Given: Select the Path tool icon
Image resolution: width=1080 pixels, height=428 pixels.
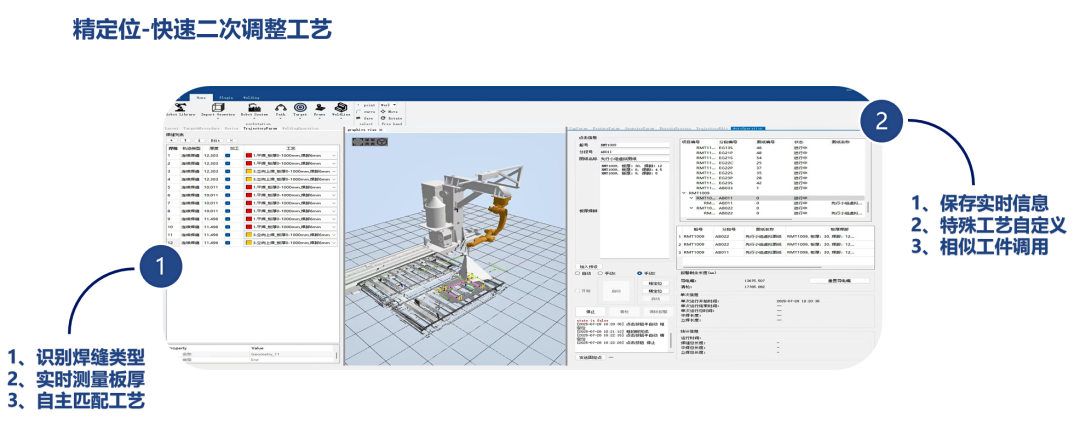Looking at the screenshot, I should tap(281, 109).
